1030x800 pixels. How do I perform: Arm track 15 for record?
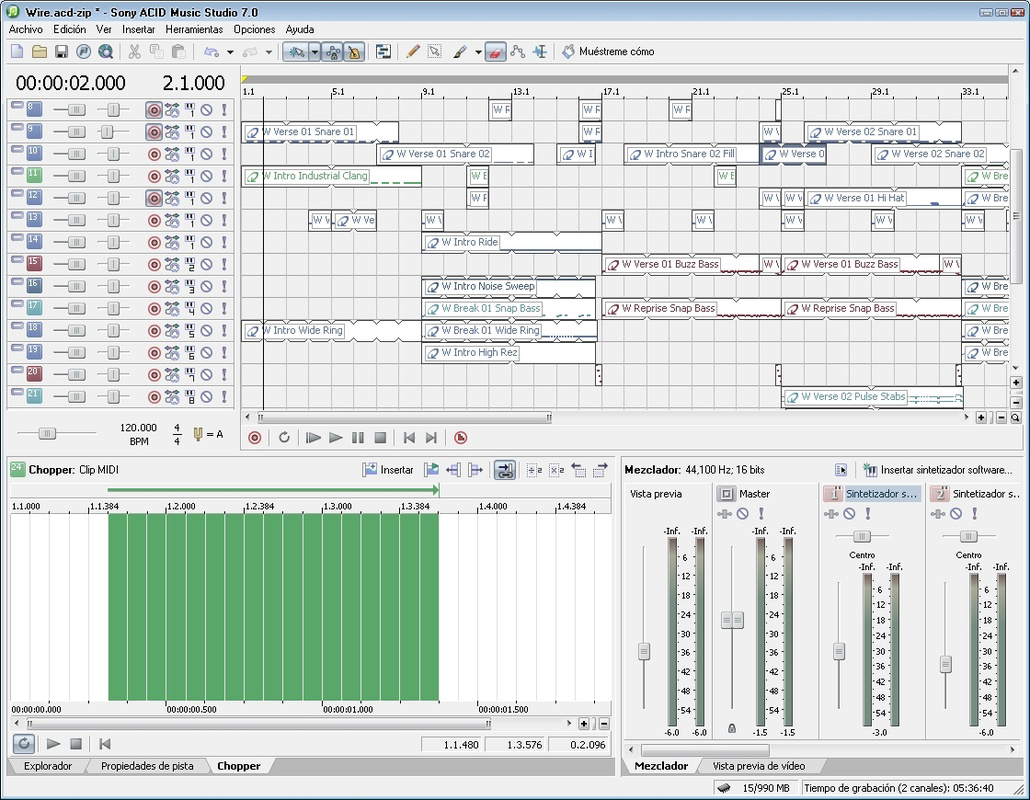coord(154,265)
